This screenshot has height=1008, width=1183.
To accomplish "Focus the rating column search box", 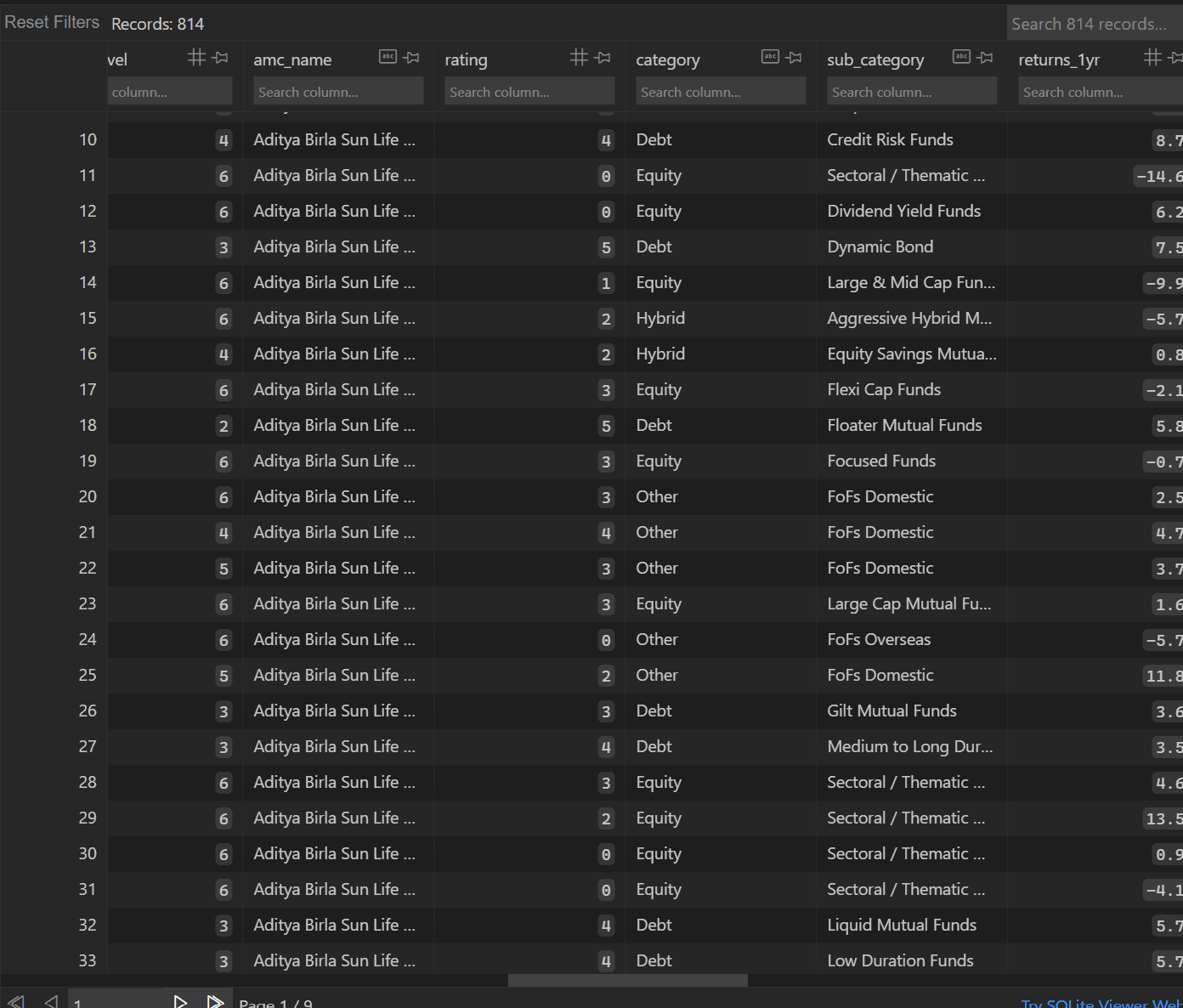I will (x=529, y=91).
